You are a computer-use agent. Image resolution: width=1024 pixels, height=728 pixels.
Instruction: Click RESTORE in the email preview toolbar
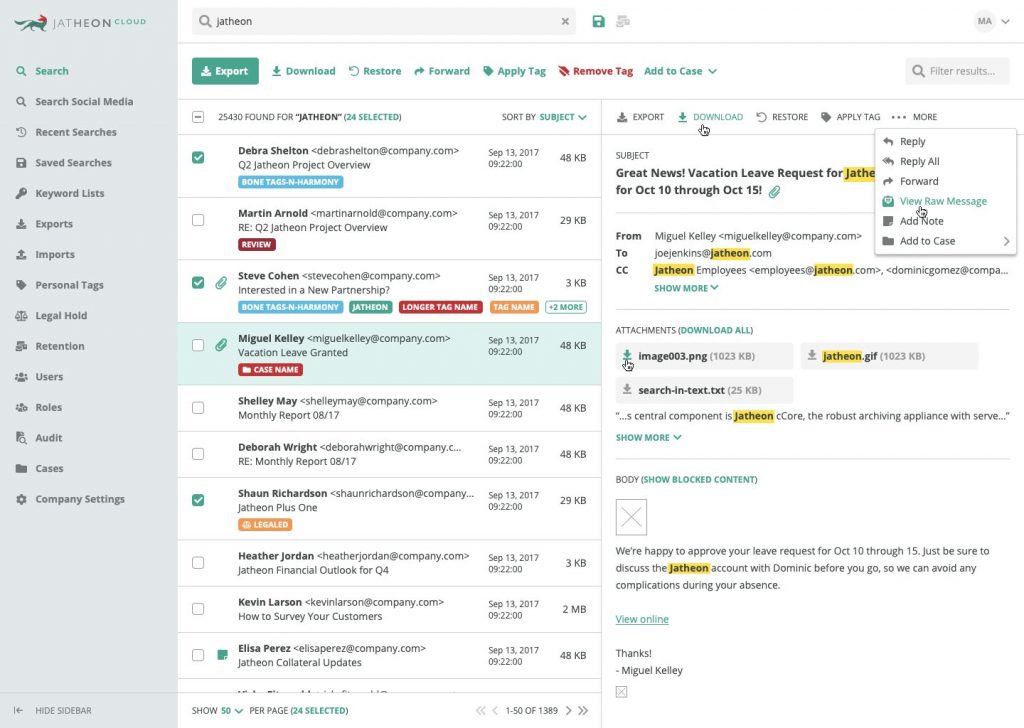[x=782, y=117]
